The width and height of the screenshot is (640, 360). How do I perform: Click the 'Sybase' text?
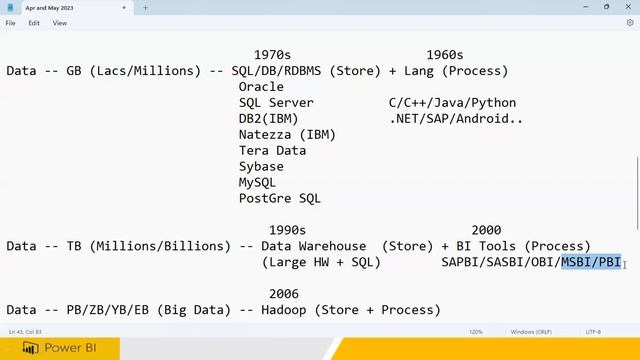coord(261,167)
